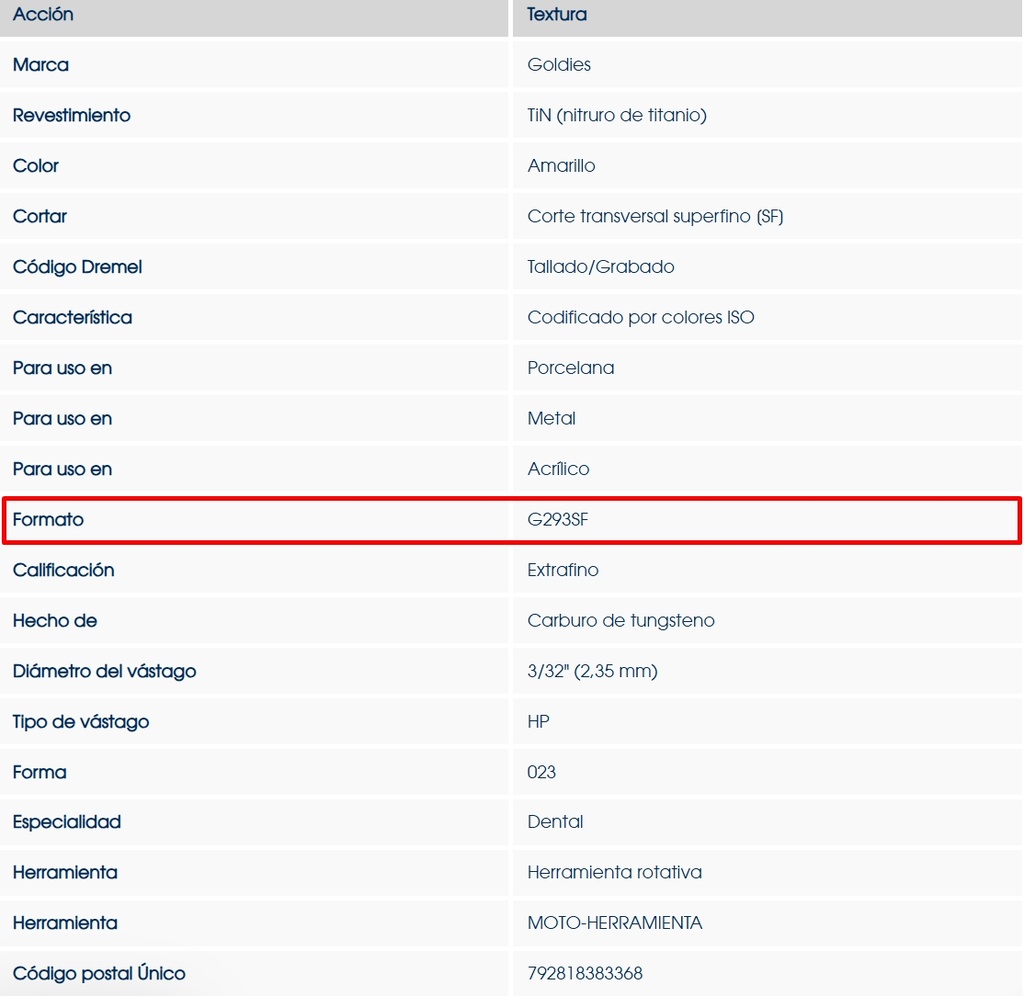This screenshot has height=996, width=1024.
Task: Select the Revestimiento label
Action: point(71,115)
